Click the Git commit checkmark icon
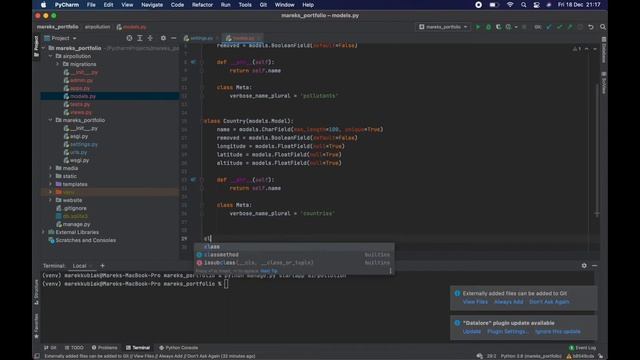640x360 pixels. pyautogui.click(x=560, y=27)
